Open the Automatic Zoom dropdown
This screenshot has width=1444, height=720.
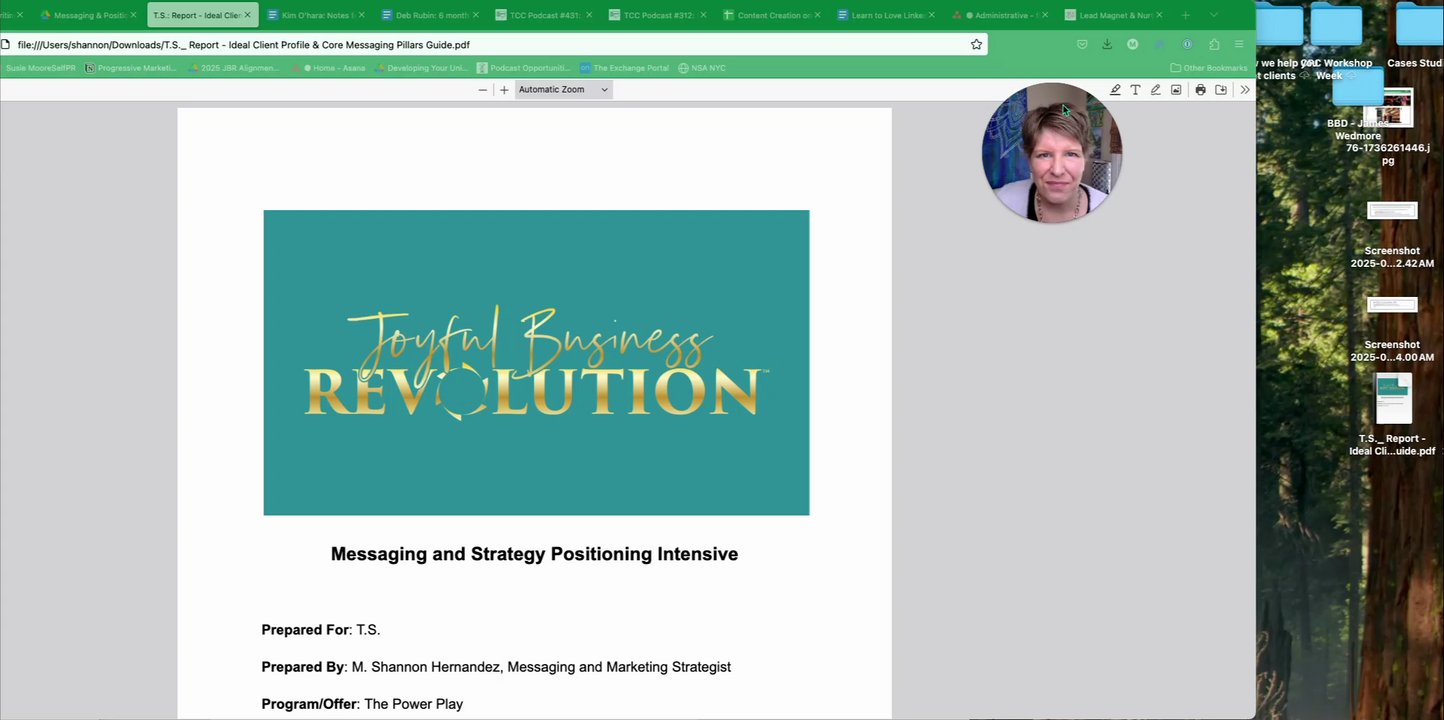[x=563, y=90]
